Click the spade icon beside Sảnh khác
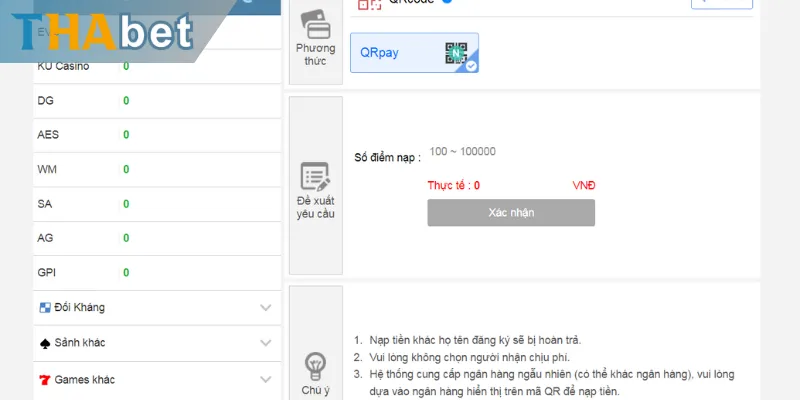The image size is (800, 400). click(45, 343)
